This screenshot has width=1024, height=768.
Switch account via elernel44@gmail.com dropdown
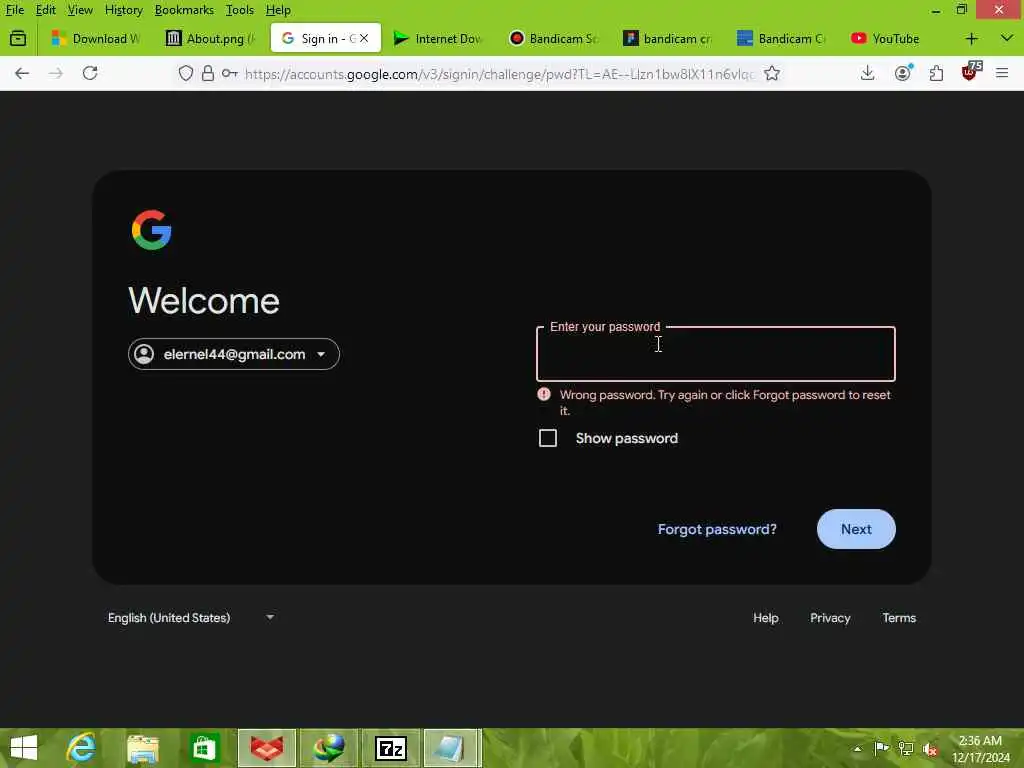(234, 354)
